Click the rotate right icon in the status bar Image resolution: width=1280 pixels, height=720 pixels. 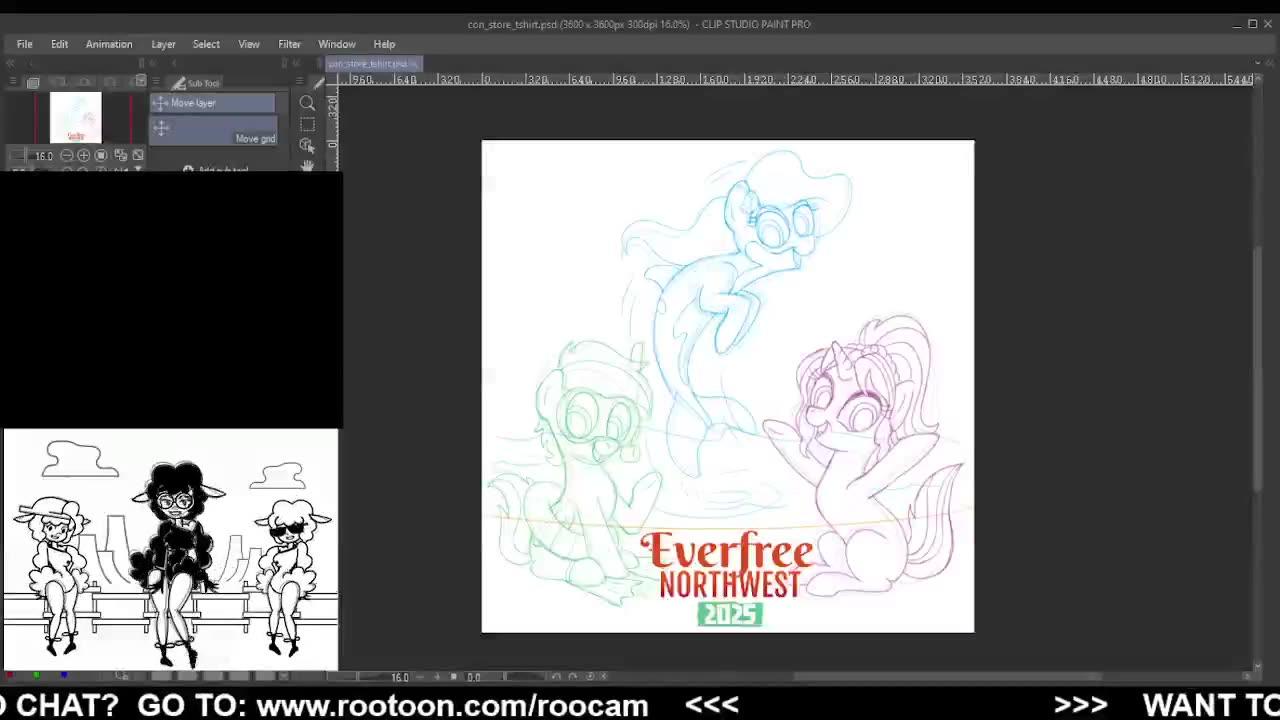(x=573, y=677)
